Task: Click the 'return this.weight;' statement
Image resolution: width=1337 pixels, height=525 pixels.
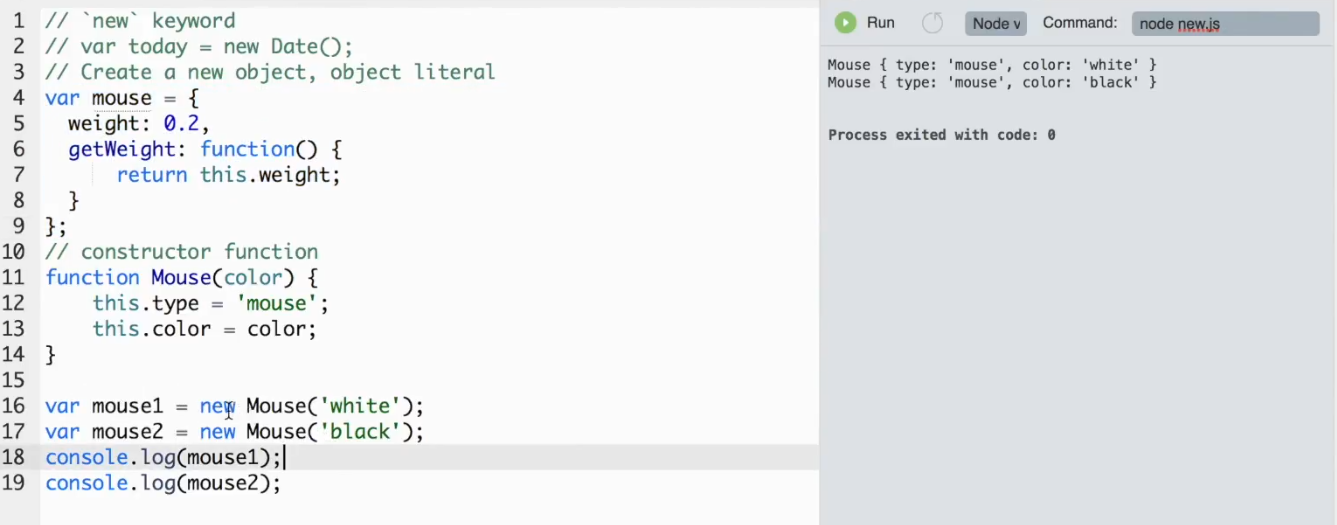Action: (x=229, y=175)
